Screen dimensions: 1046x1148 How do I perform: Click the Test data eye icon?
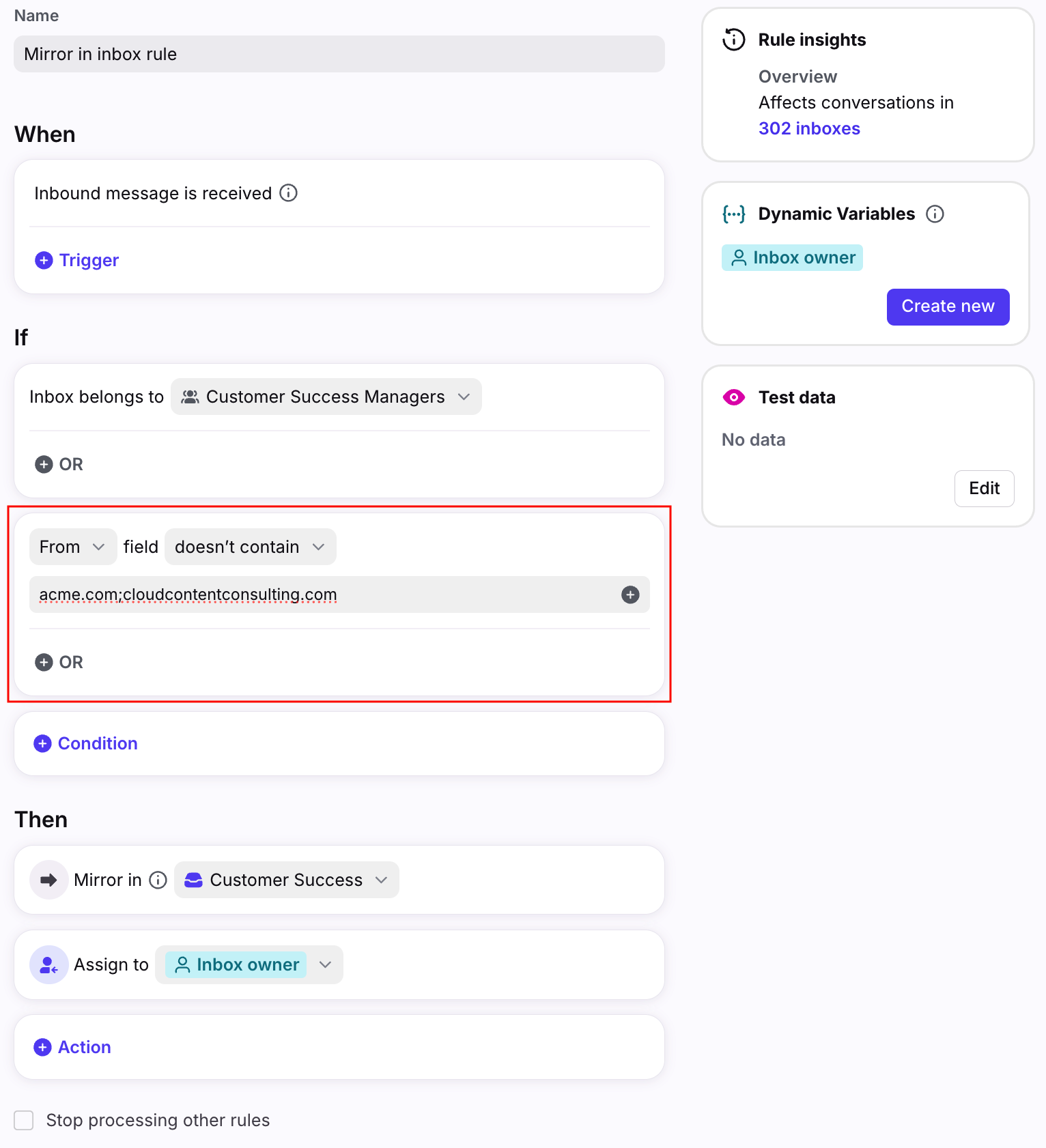(734, 397)
